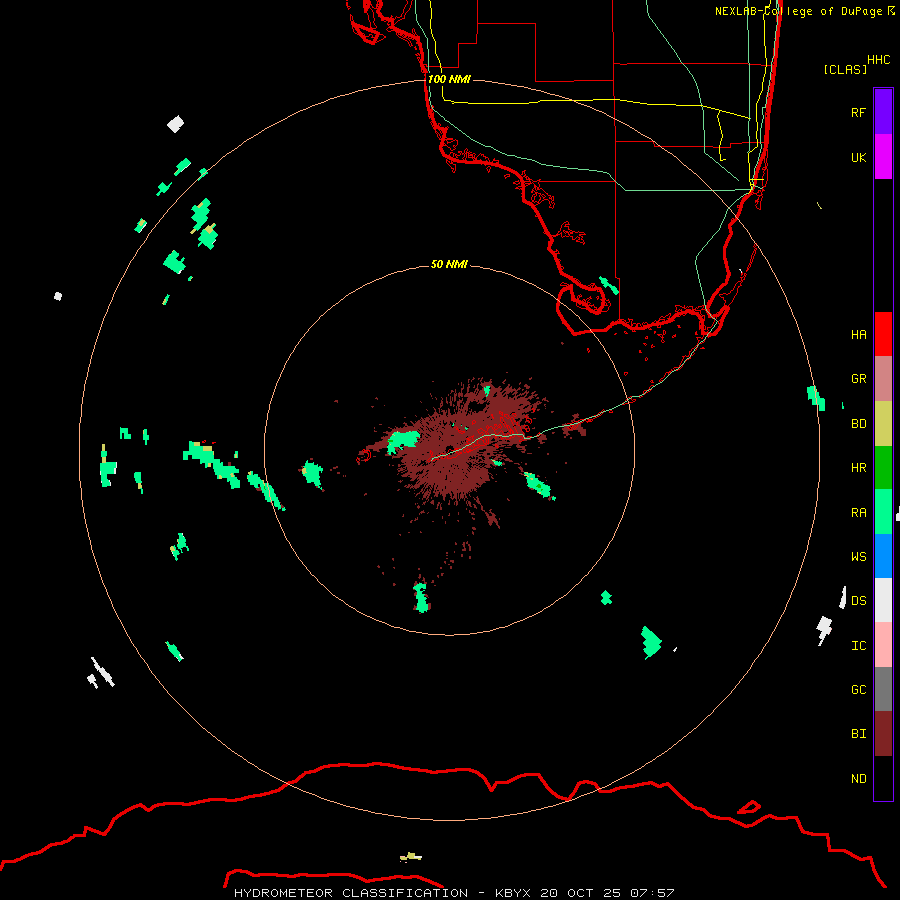The image size is (900, 900).
Task: Click the BI legend label
Action: pyautogui.click(x=858, y=734)
